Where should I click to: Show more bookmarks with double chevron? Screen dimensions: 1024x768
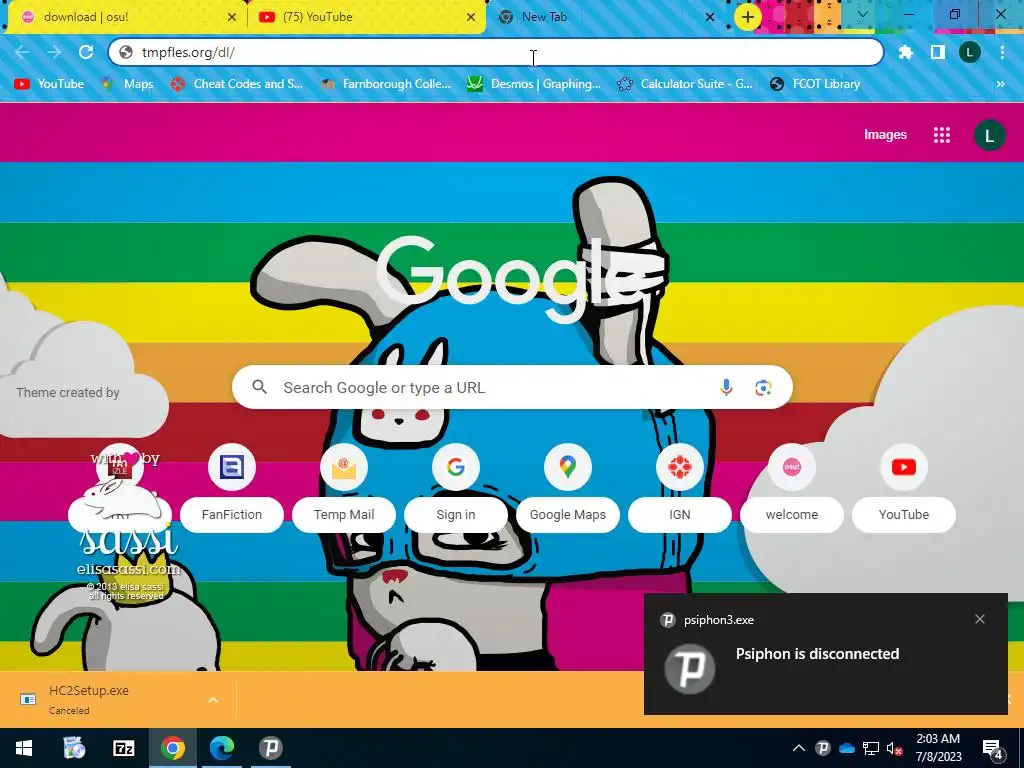[1000, 84]
